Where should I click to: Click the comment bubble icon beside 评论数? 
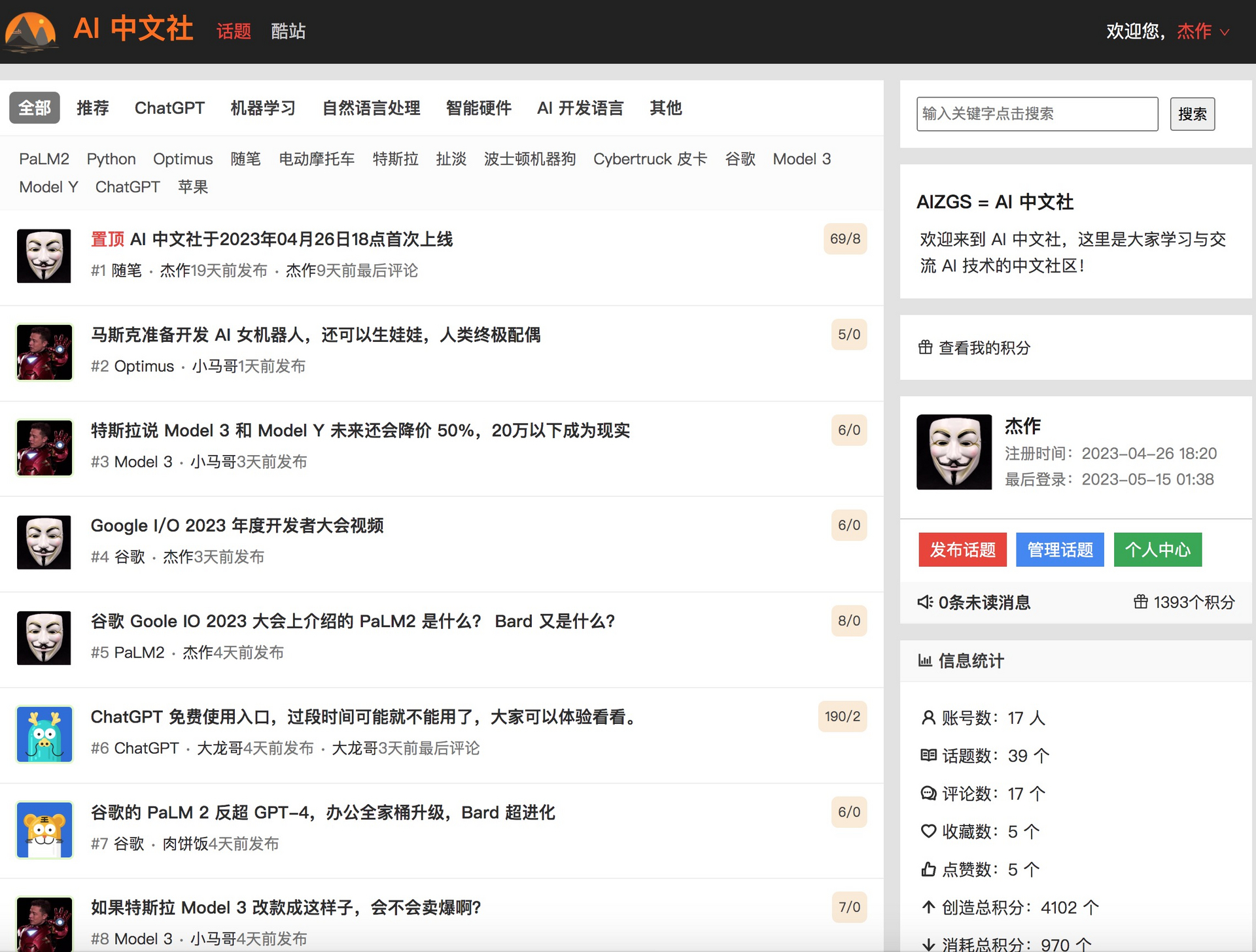coord(928,794)
